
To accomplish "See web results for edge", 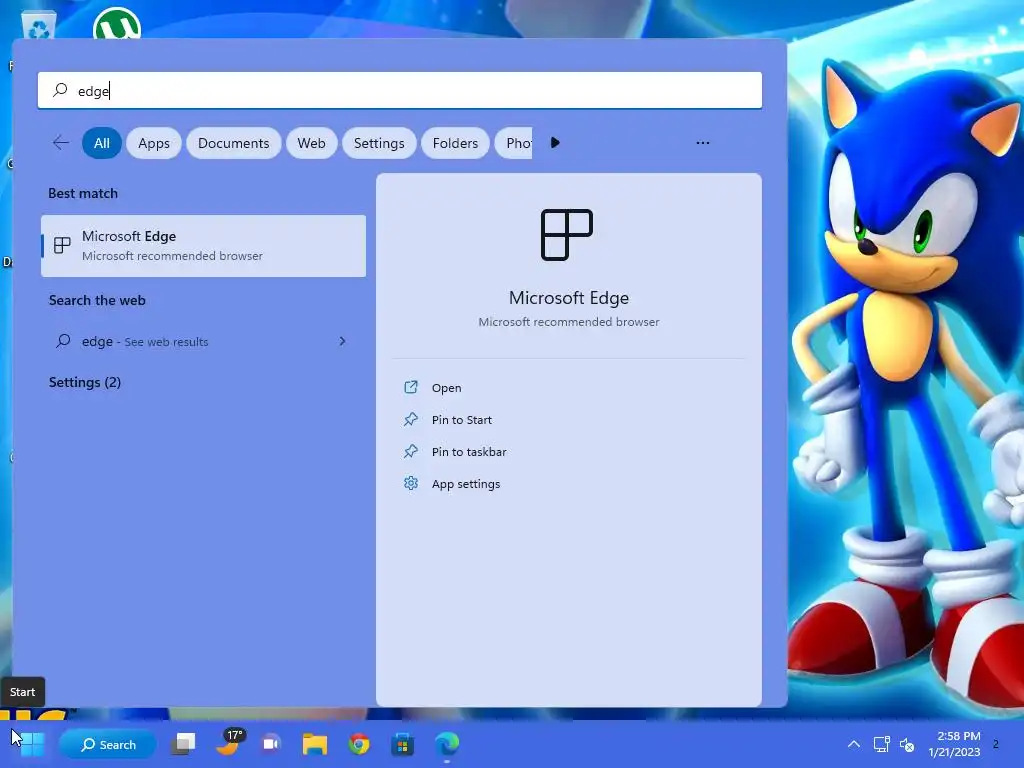I will coord(204,341).
